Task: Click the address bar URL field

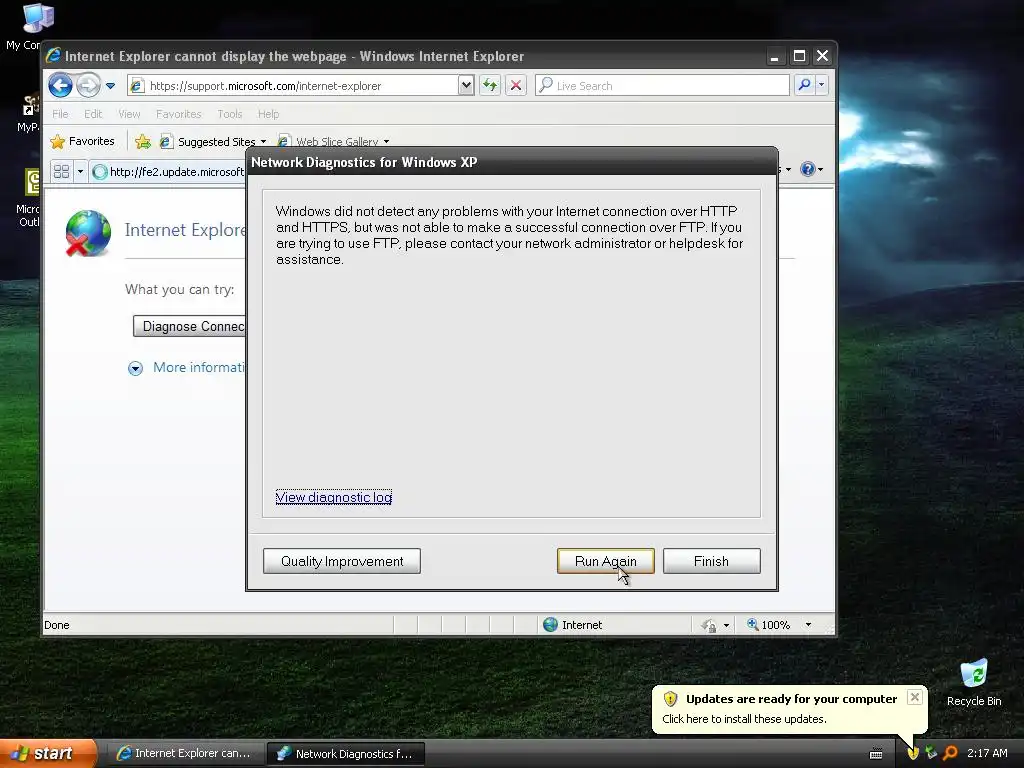Action: [294, 86]
